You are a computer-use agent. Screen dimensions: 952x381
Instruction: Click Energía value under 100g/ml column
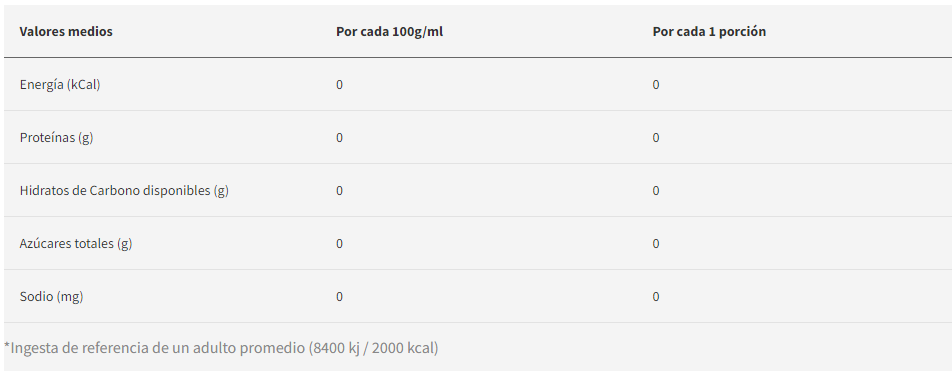(x=339, y=85)
